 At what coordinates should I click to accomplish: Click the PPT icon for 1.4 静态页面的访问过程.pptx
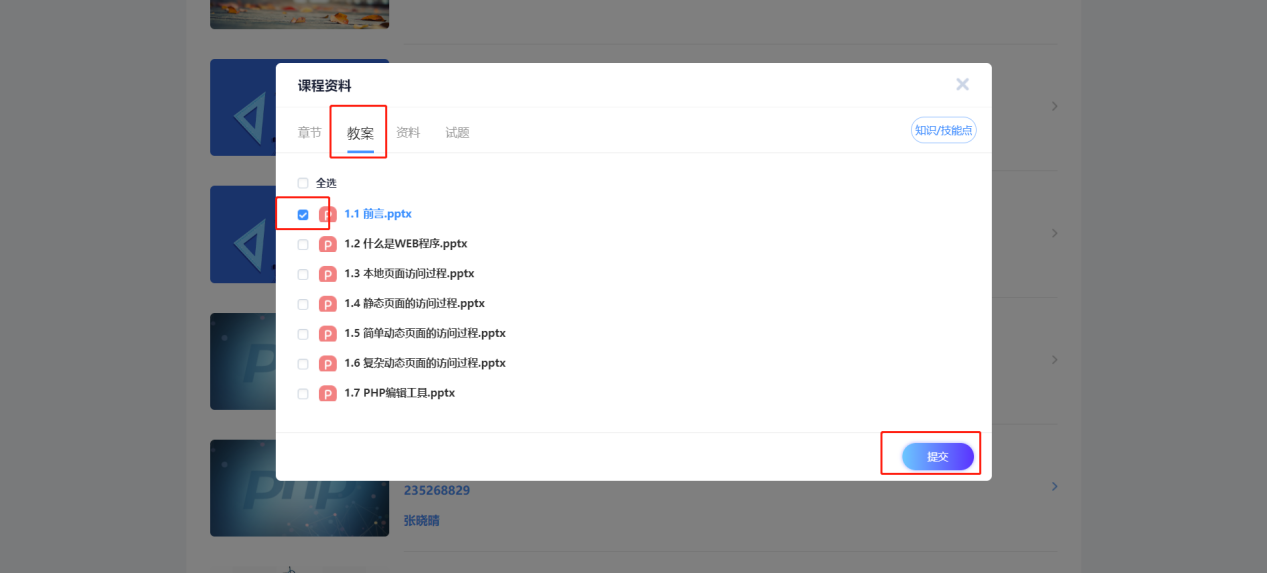(x=327, y=304)
